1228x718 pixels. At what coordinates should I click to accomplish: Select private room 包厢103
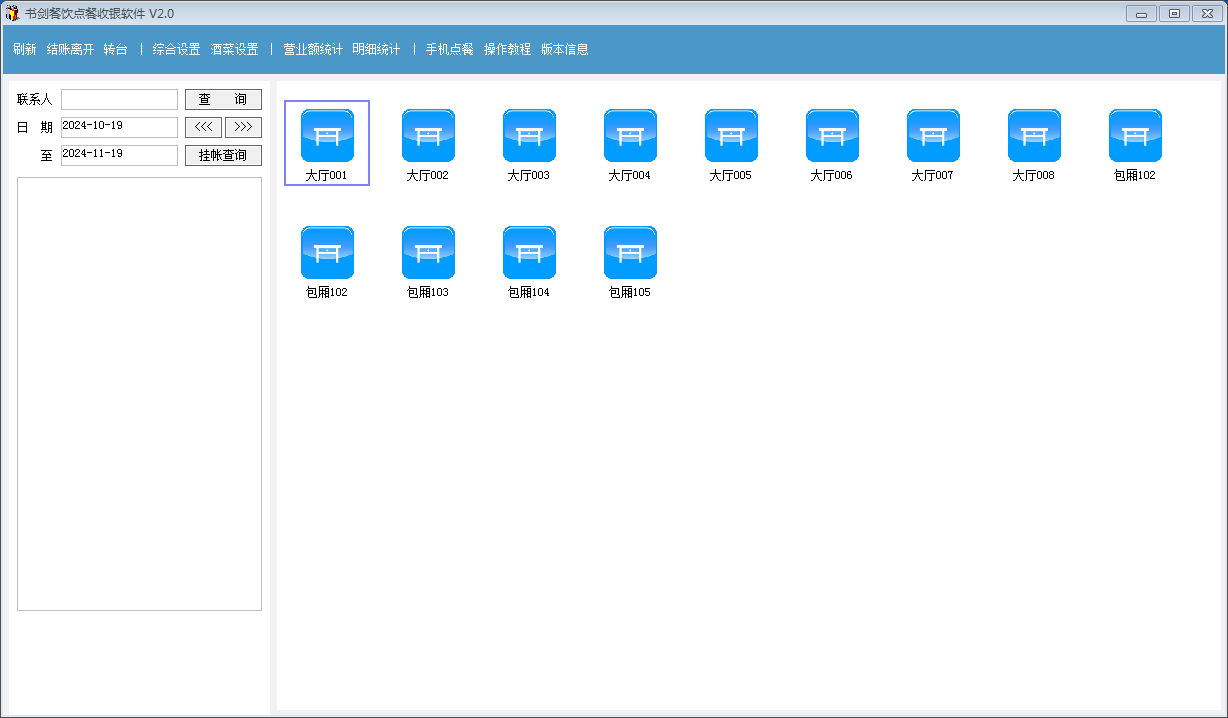[x=428, y=252]
